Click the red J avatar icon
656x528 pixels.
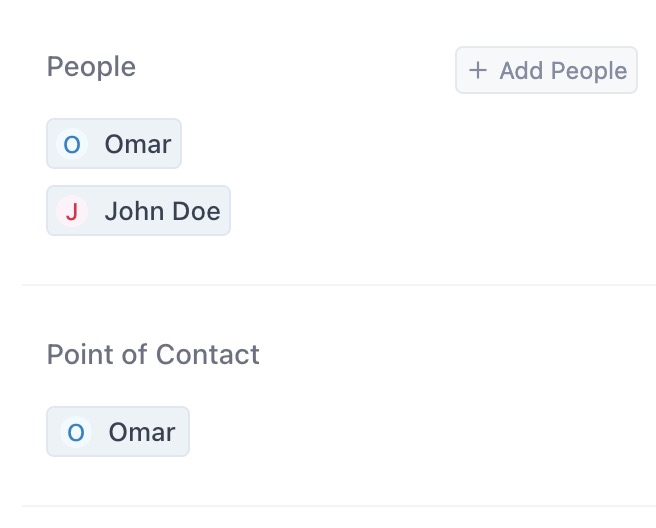72,212
